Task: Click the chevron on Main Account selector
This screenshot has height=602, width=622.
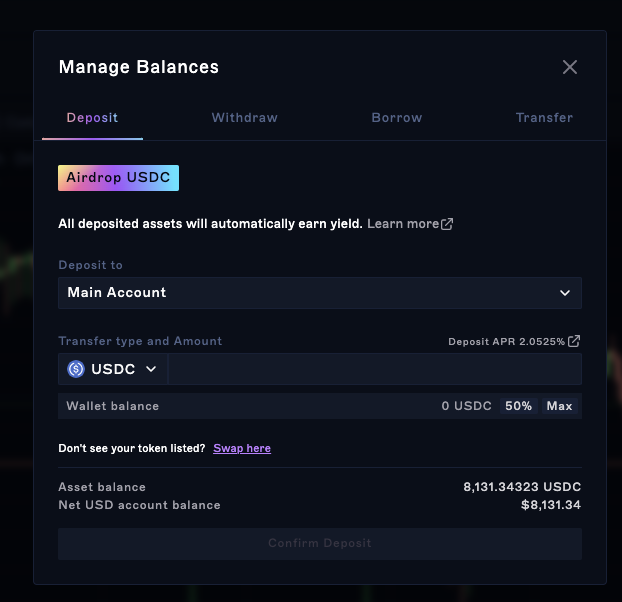Action: [x=565, y=293]
